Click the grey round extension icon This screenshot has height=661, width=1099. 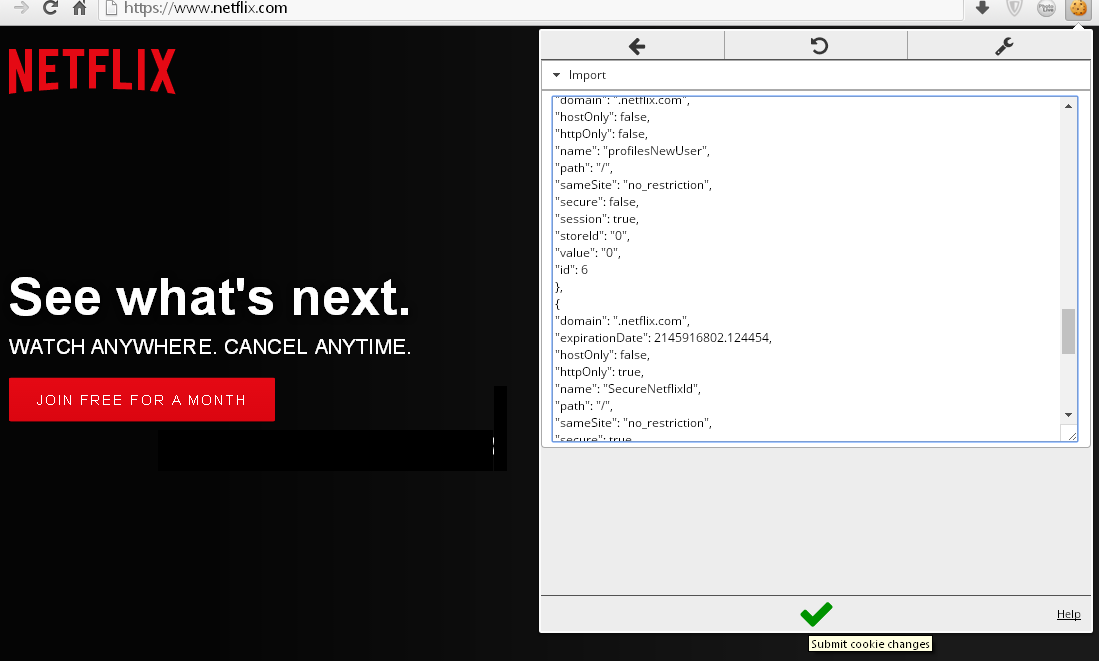(x=1046, y=8)
